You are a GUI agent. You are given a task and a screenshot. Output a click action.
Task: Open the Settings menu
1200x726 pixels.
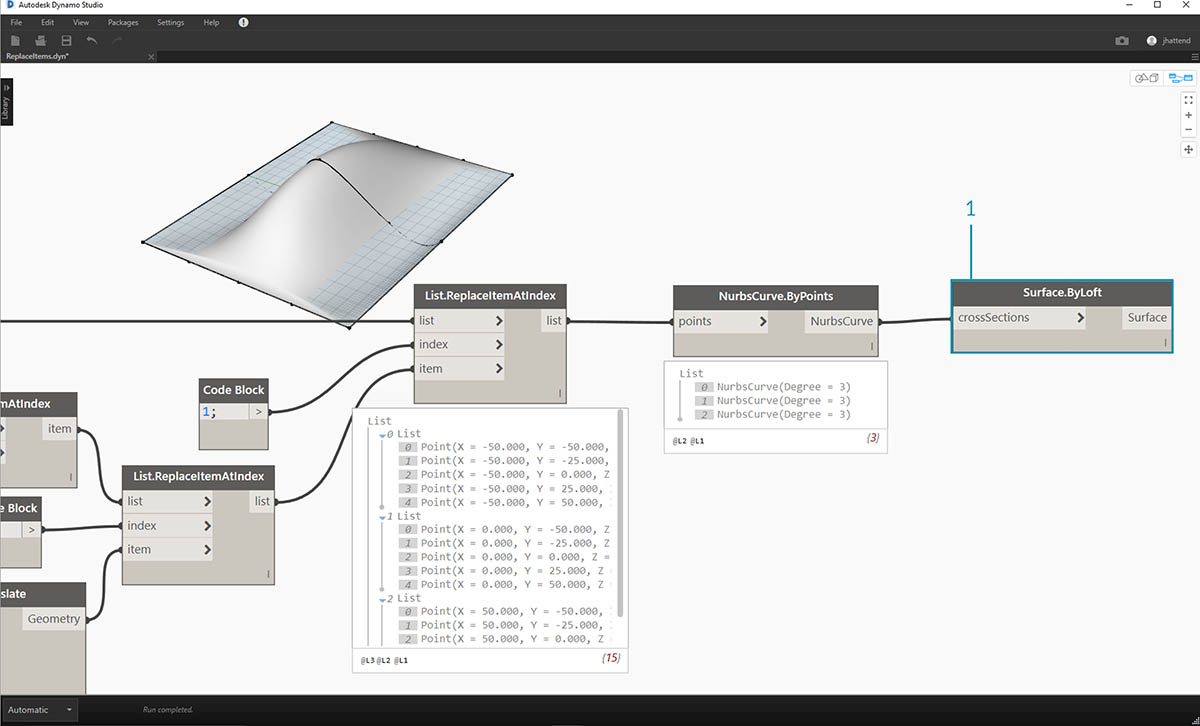click(x=170, y=22)
